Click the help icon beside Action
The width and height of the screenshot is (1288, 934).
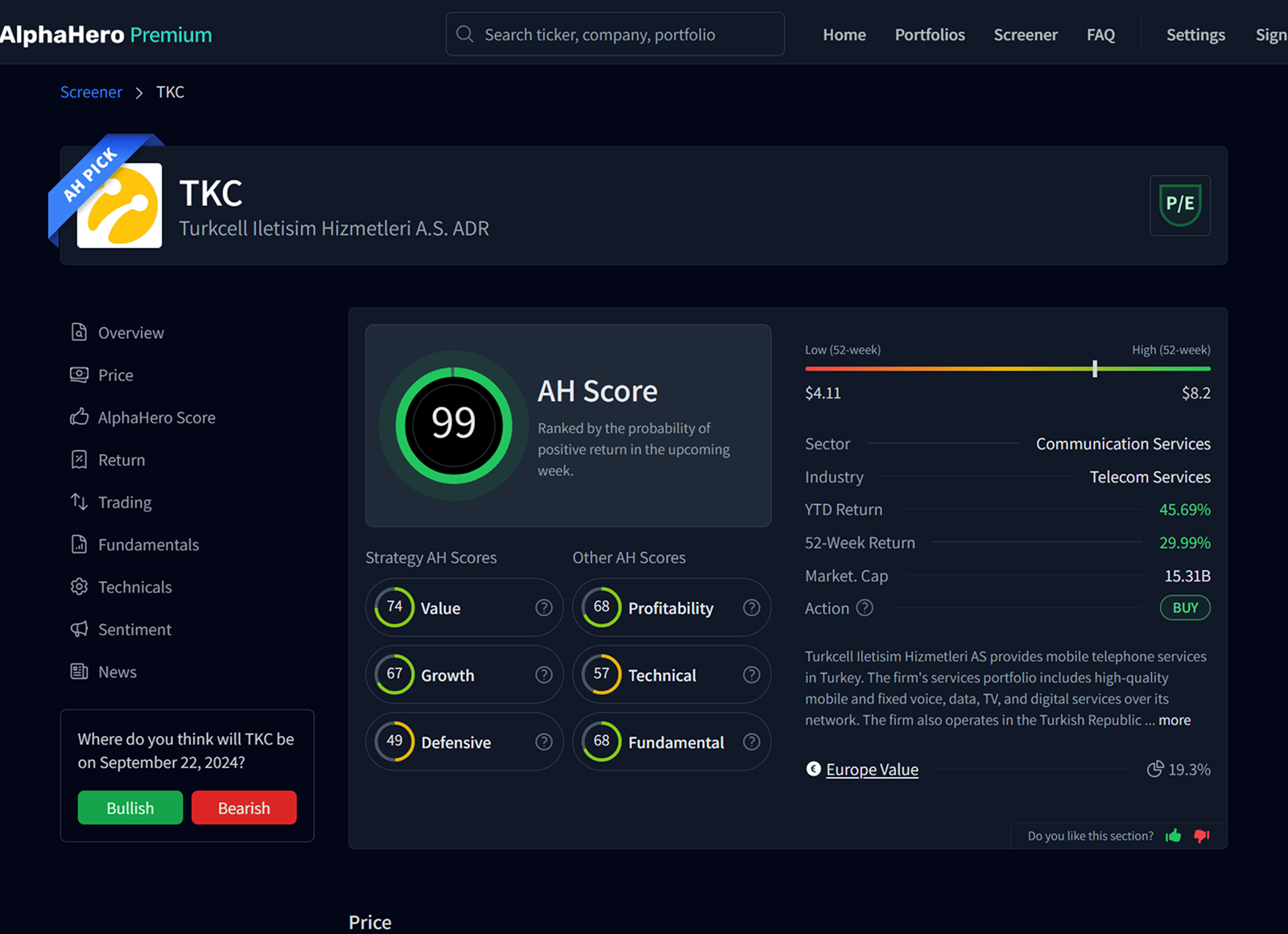tap(865, 608)
